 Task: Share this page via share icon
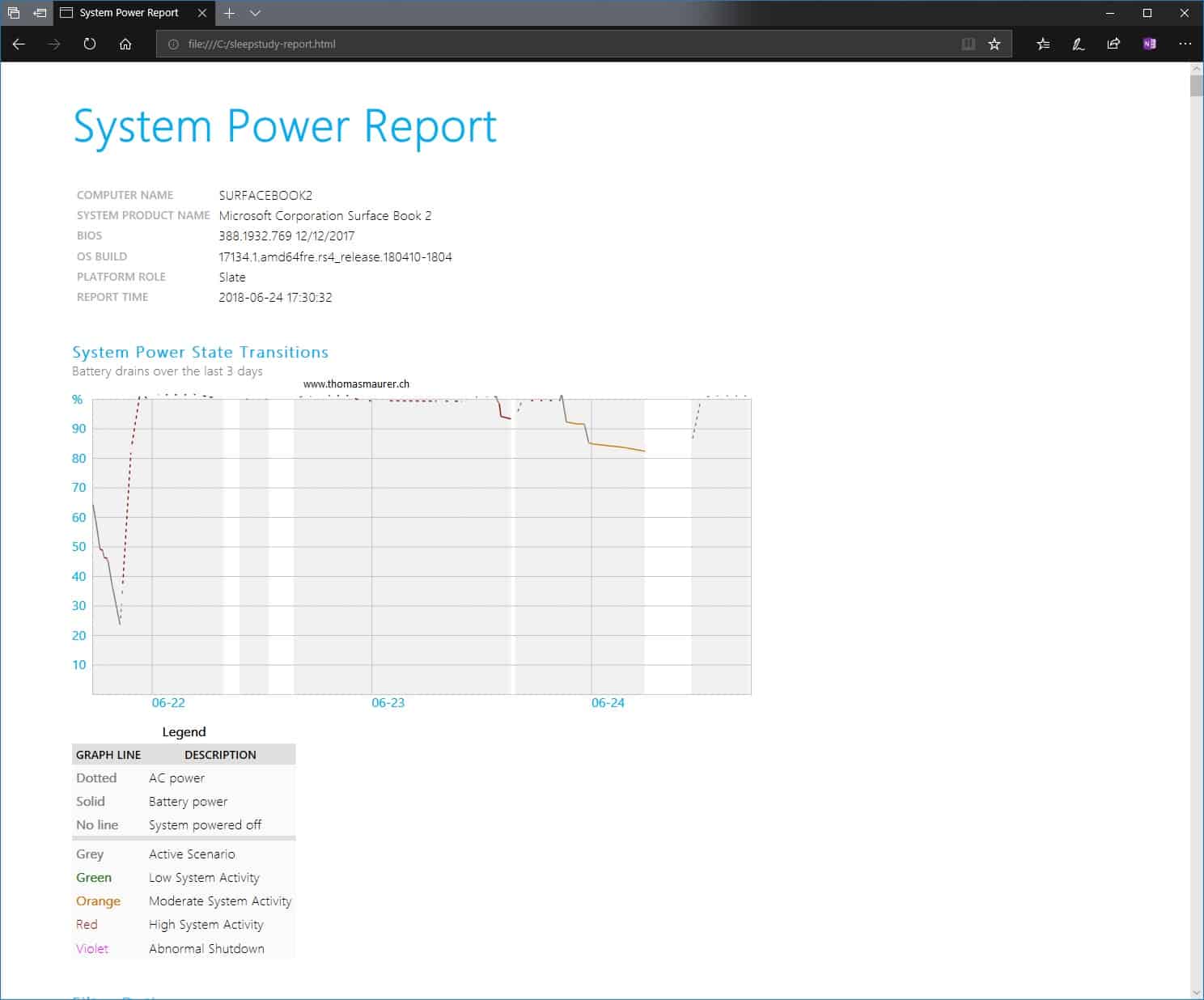click(x=1113, y=44)
